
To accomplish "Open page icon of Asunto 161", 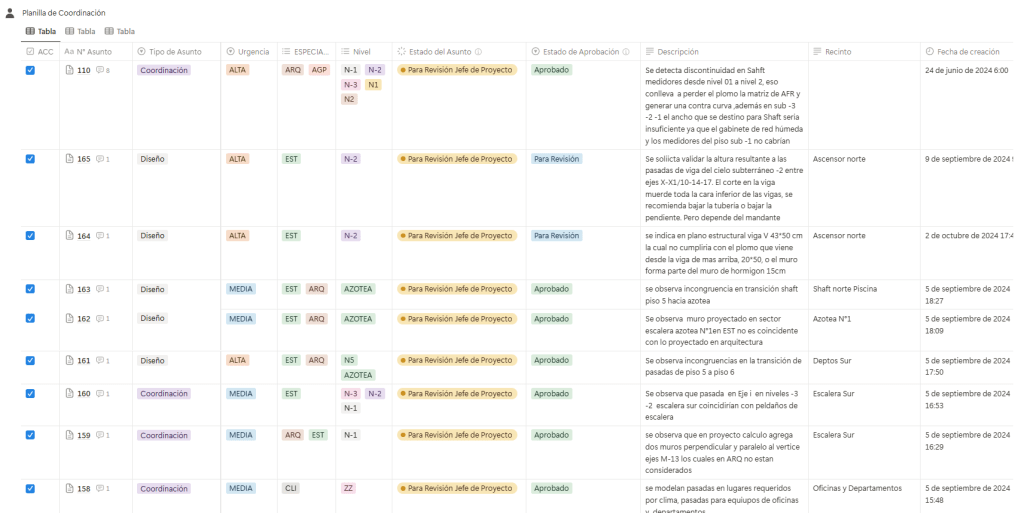I will (70, 360).
